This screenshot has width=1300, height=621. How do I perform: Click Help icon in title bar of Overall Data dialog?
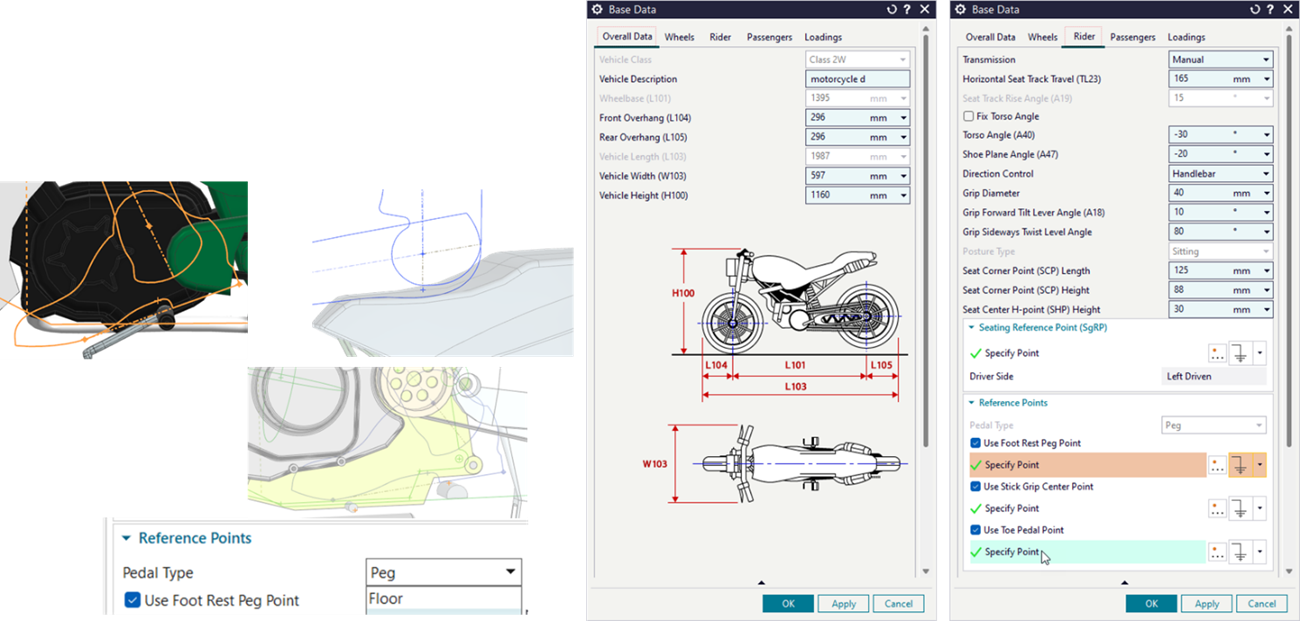tap(906, 9)
